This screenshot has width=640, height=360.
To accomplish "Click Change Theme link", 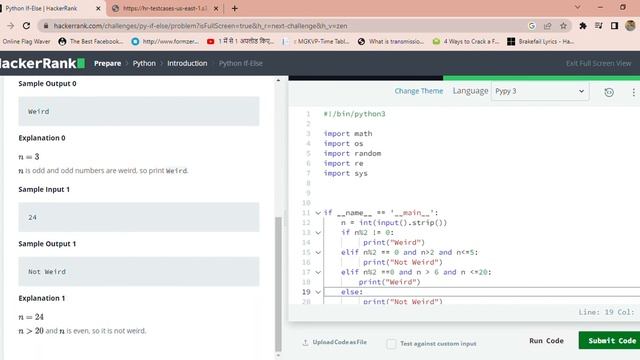I will click(x=418, y=91).
